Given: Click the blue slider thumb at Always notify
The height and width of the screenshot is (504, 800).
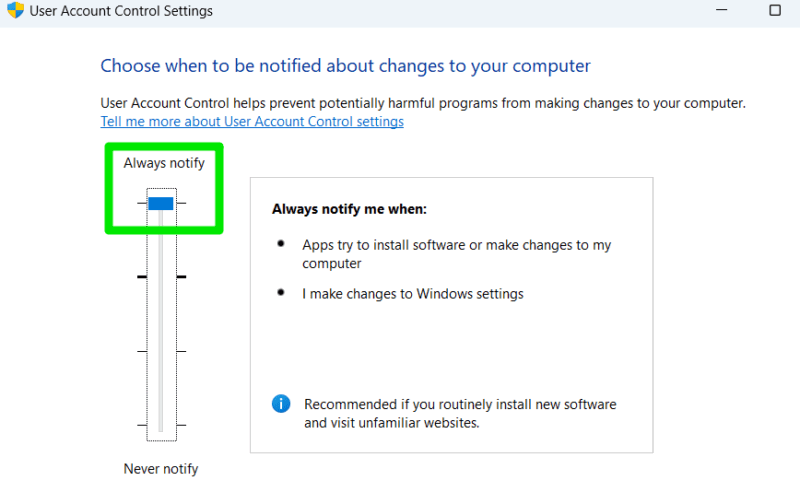Looking at the screenshot, I should (x=161, y=203).
